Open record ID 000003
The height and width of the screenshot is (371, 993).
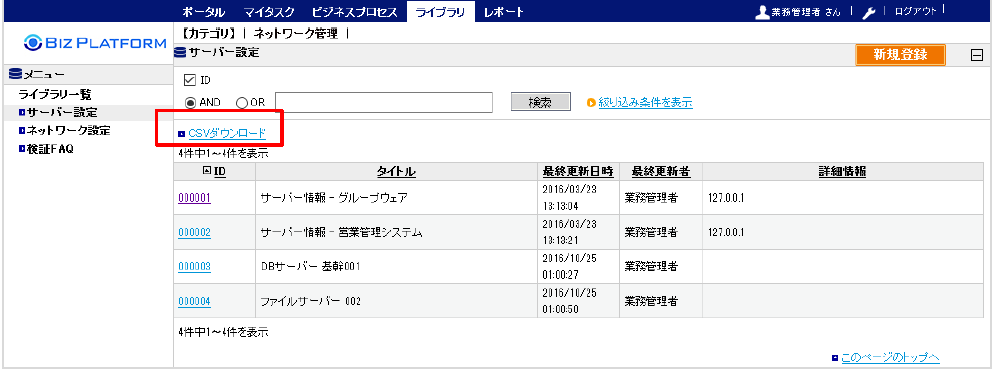(194, 267)
